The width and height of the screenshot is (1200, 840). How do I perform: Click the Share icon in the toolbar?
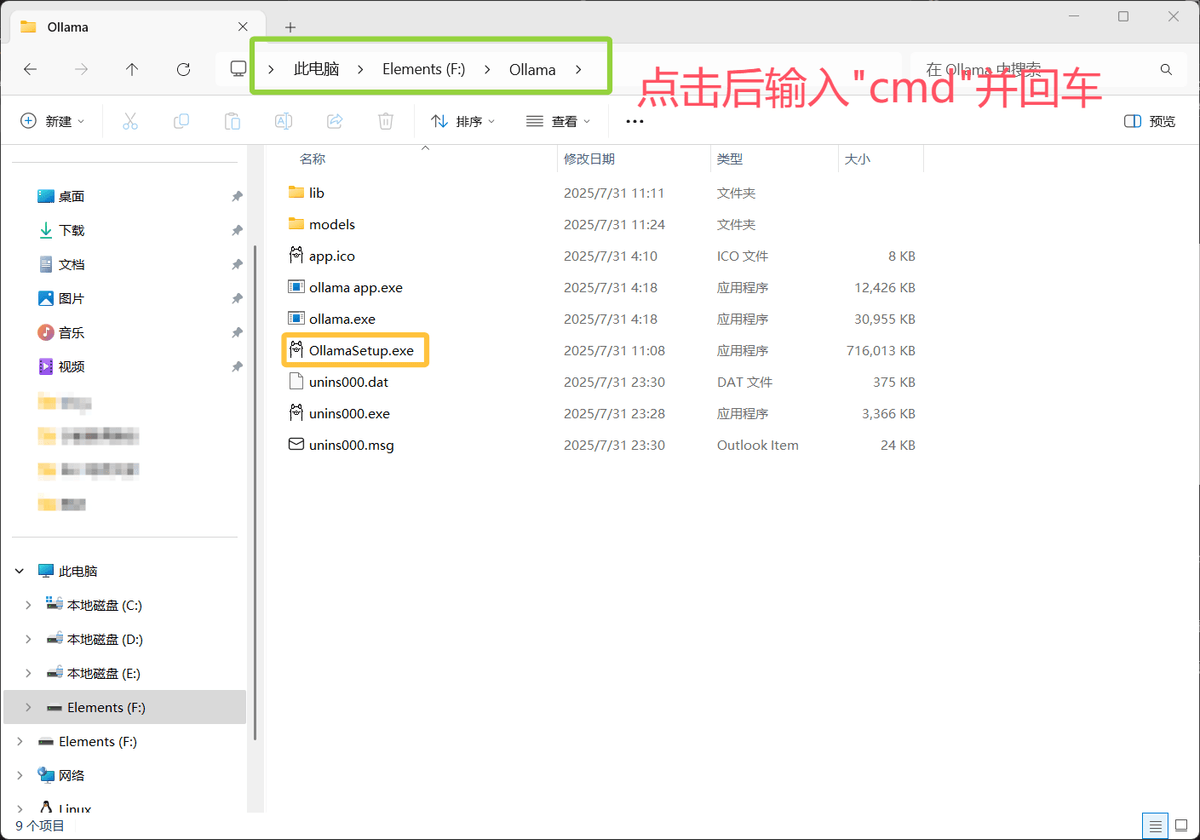click(x=335, y=121)
